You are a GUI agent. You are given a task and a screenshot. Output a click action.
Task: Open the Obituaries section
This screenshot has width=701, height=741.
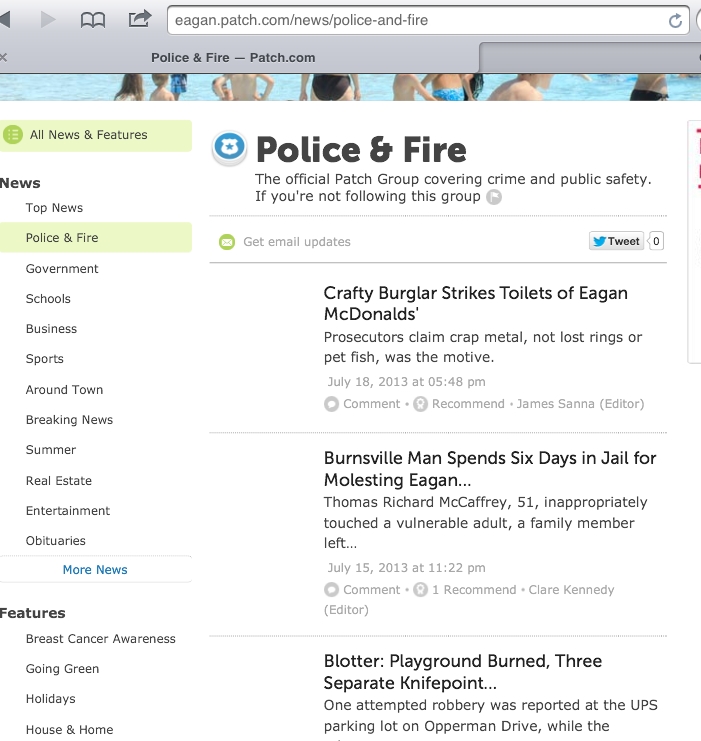click(x=56, y=541)
